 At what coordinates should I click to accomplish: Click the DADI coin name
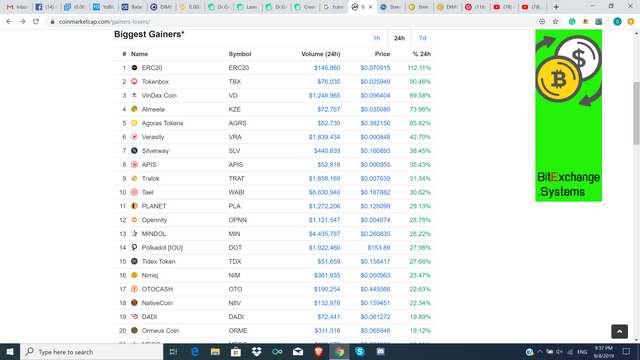click(x=149, y=317)
